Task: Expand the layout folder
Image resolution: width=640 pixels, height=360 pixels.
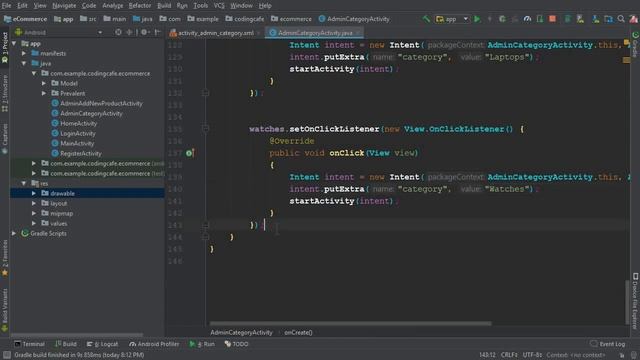Action: tap(34, 203)
